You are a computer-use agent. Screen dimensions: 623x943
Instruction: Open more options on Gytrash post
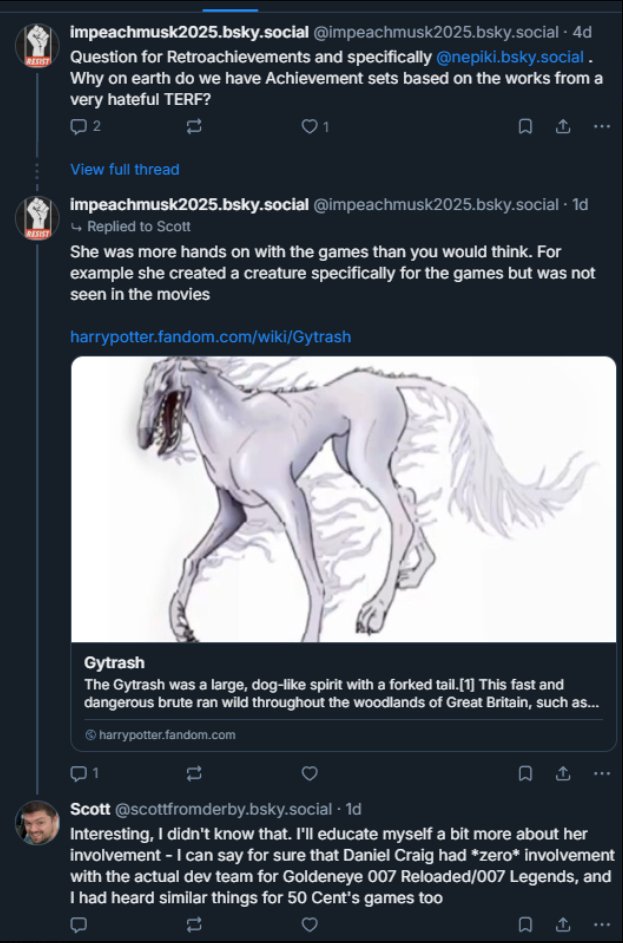(x=601, y=773)
